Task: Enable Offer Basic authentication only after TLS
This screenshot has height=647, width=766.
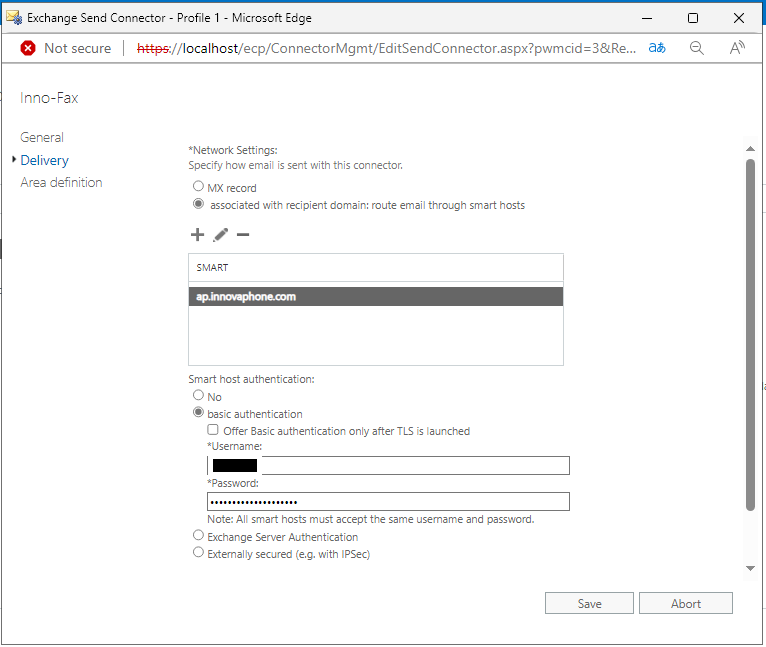Action: [213, 430]
